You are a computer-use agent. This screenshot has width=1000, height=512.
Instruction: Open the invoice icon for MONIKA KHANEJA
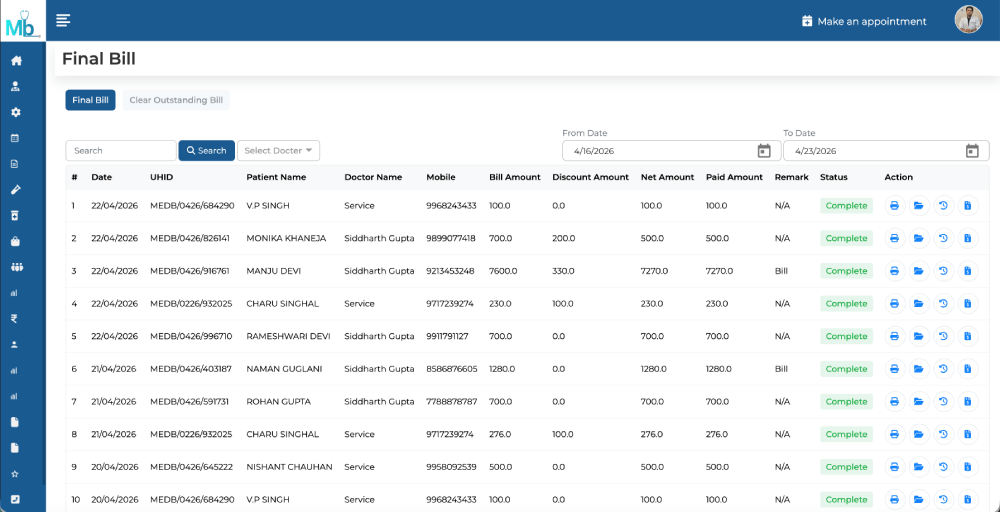(967, 238)
